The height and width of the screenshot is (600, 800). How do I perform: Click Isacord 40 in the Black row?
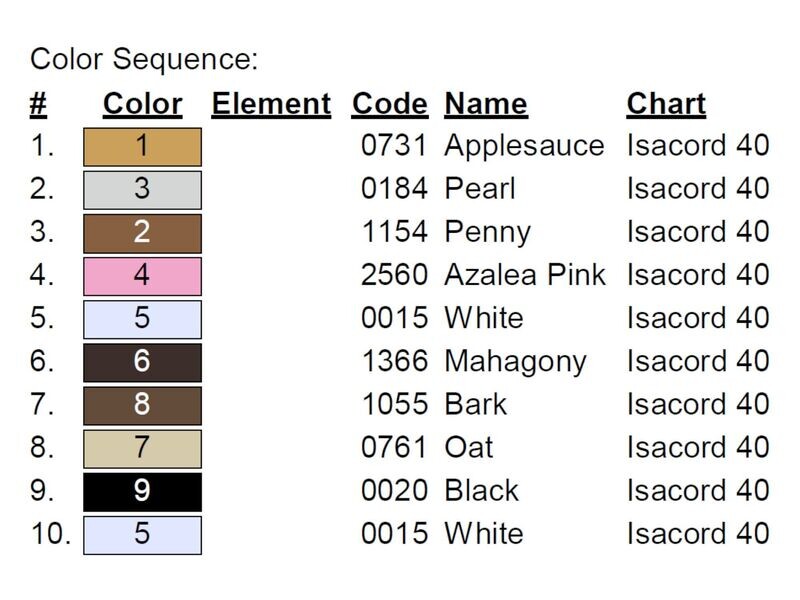(698, 491)
